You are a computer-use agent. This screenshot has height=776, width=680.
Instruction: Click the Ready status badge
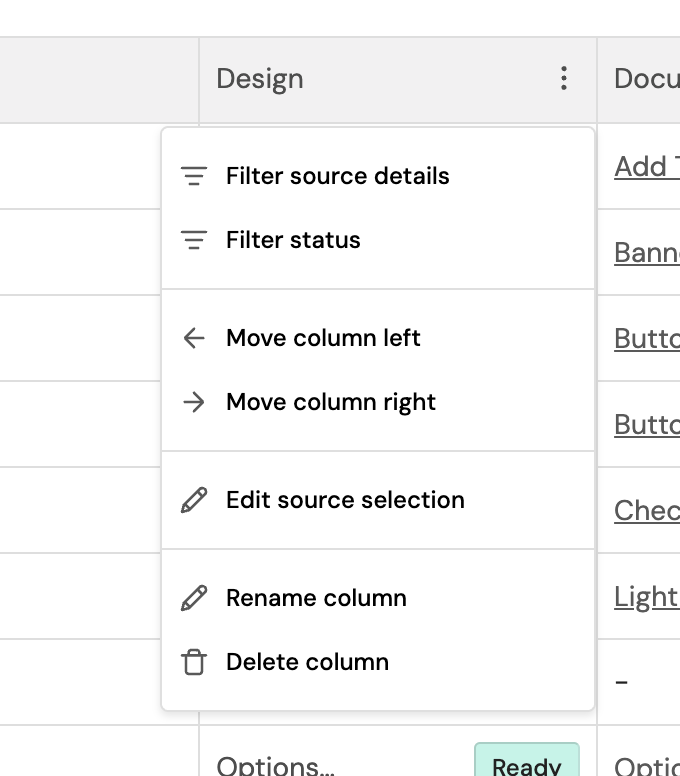pos(526,765)
